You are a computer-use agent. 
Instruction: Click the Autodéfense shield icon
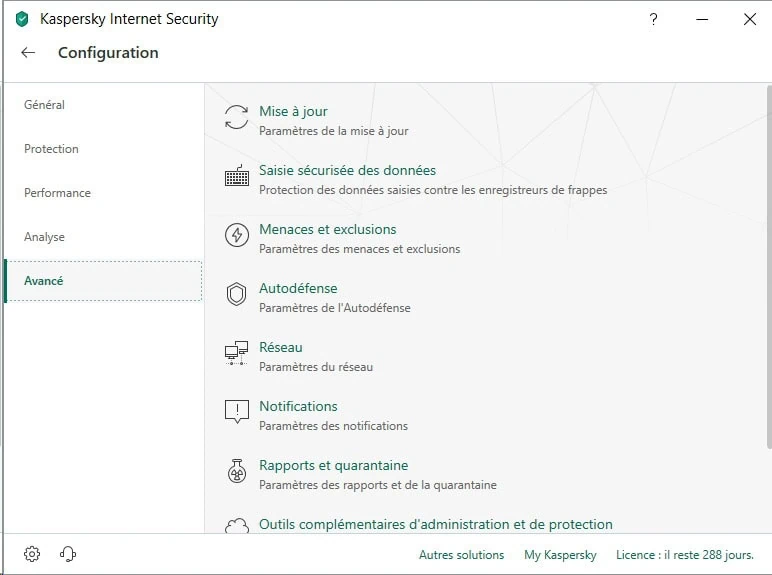pyautogui.click(x=236, y=294)
